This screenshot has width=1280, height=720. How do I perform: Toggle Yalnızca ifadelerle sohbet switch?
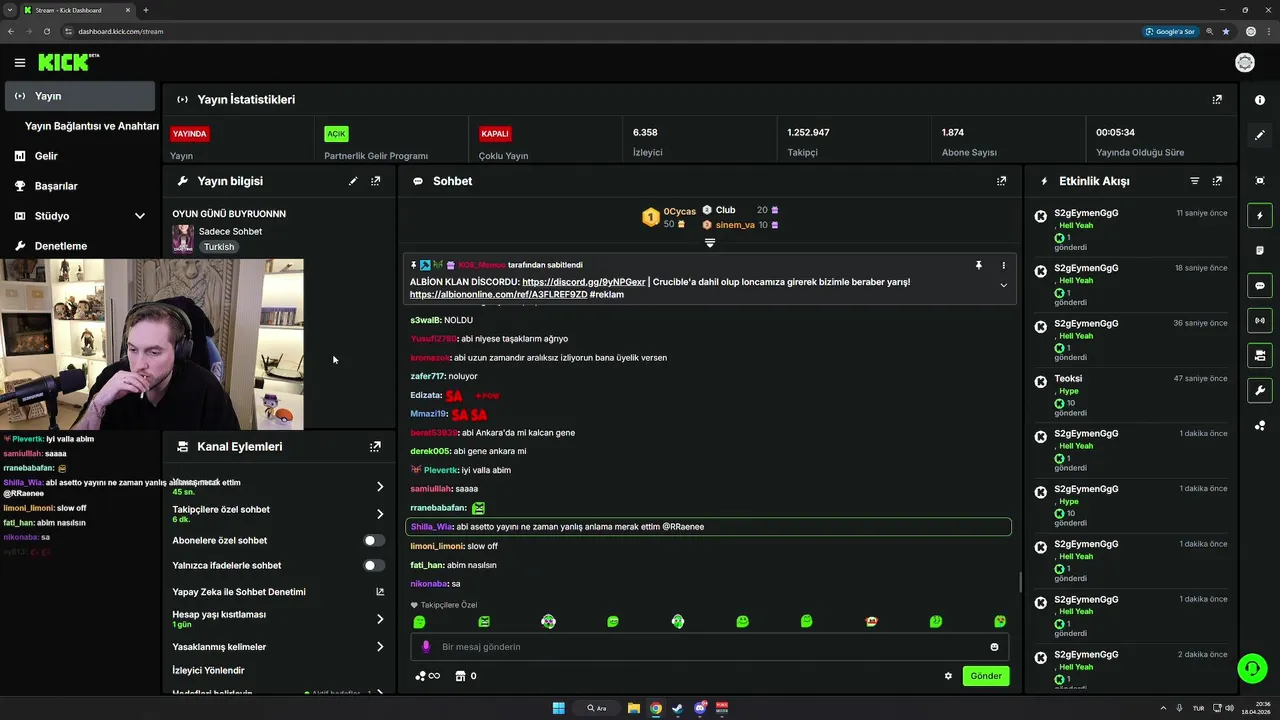[x=373, y=565]
